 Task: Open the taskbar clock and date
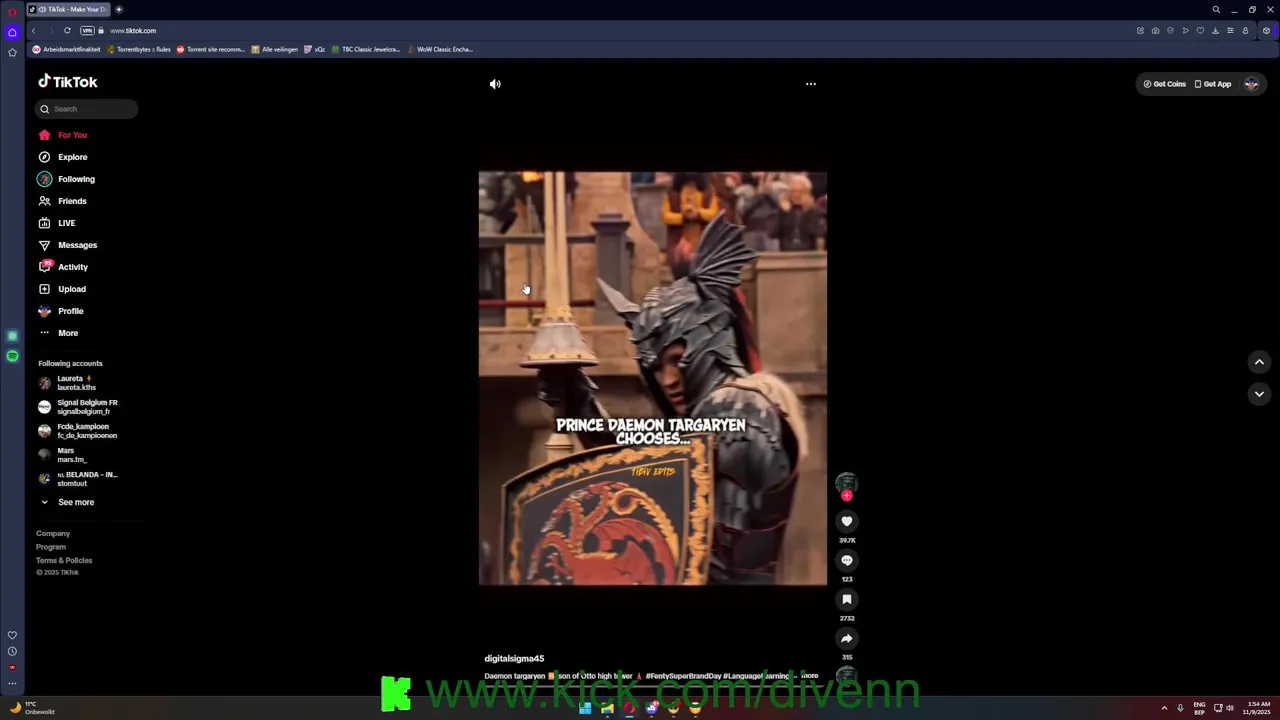pyautogui.click(x=1259, y=708)
